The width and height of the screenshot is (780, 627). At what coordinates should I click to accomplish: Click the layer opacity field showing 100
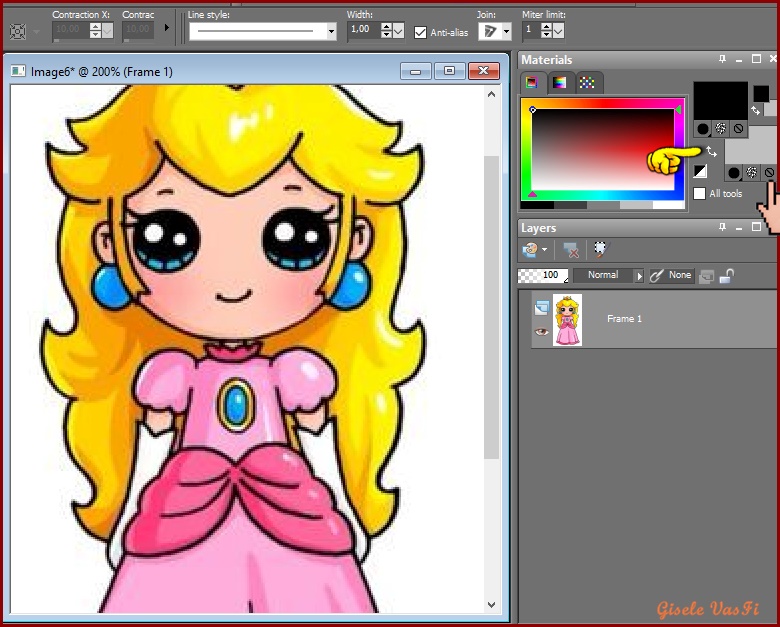(543, 275)
